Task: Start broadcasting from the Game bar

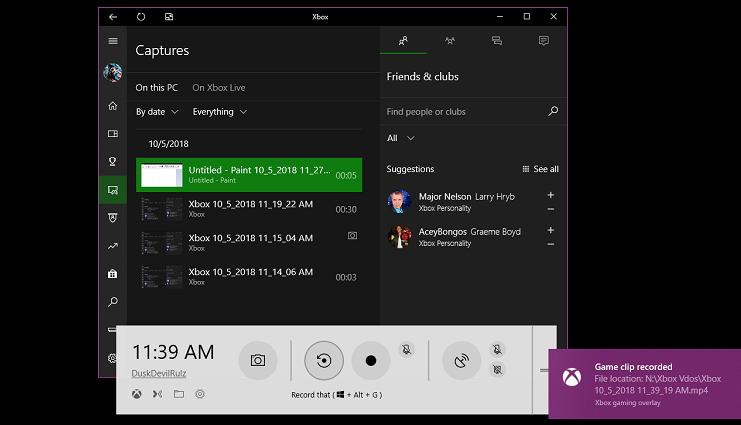Action: coord(462,361)
